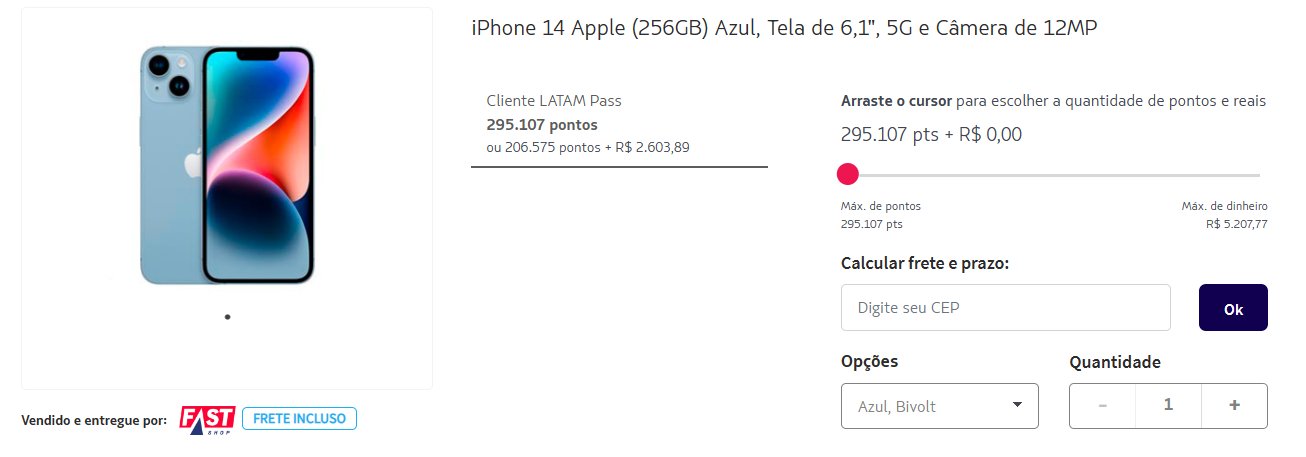Click the Máx. de pontos label
The image size is (1306, 457).
click(x=881, y=206)
